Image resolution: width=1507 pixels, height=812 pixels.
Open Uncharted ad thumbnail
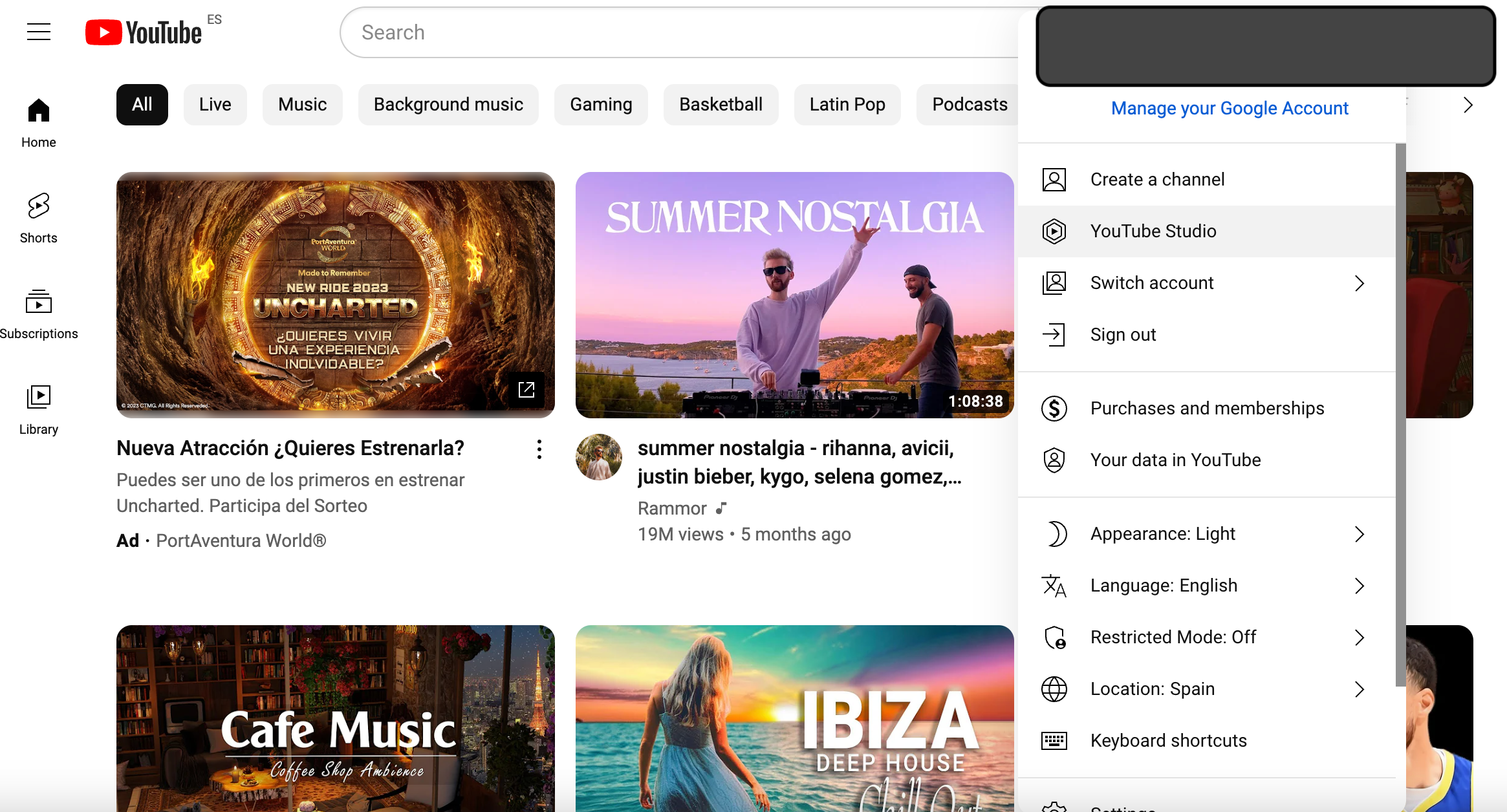coord(336,295)
